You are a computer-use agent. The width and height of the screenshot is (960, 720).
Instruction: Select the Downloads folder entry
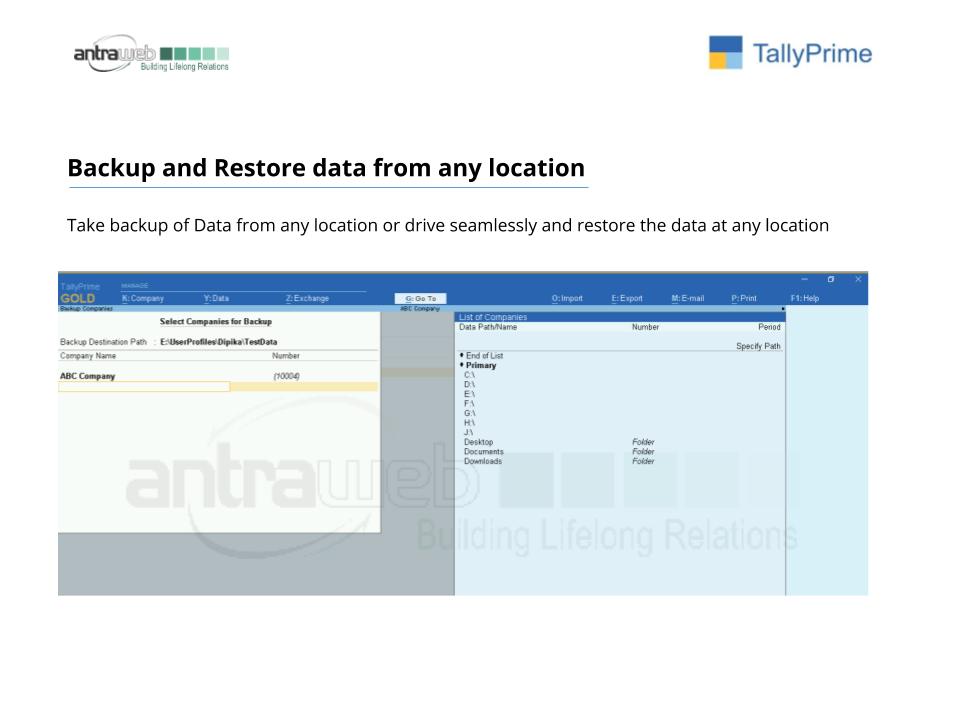click(483, 462)
